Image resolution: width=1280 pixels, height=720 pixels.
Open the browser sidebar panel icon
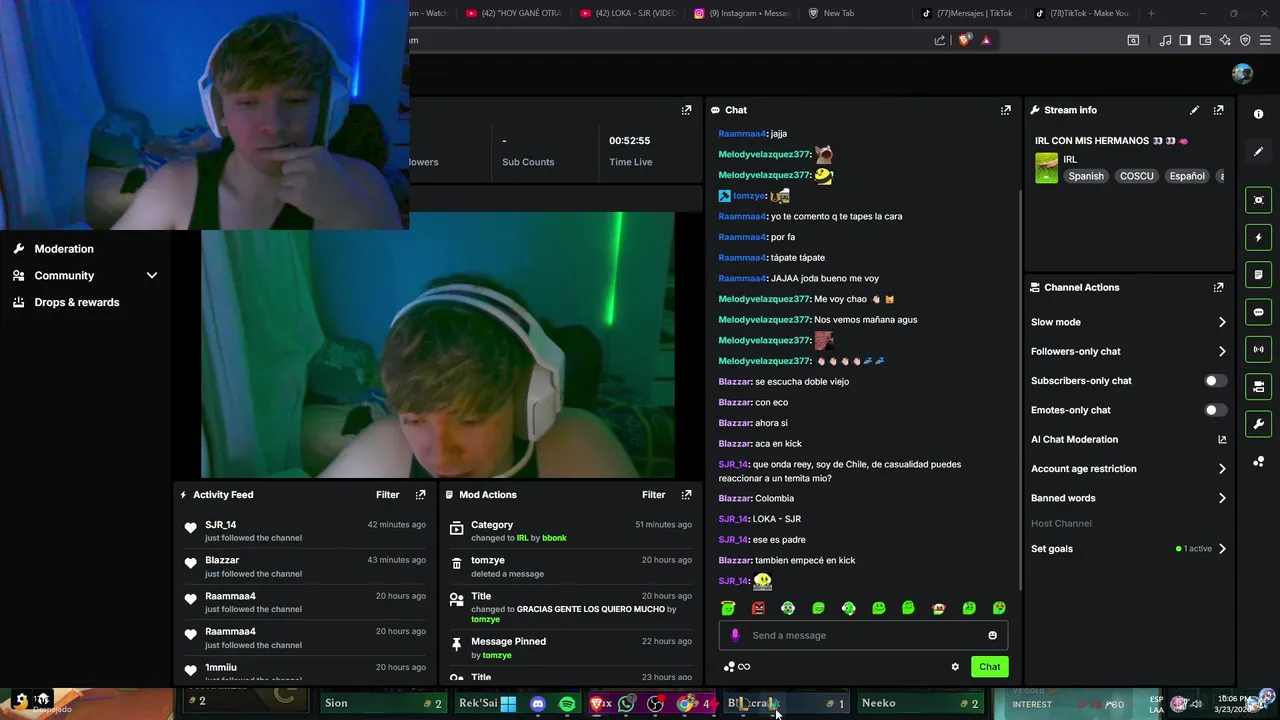click(1185, 40)
